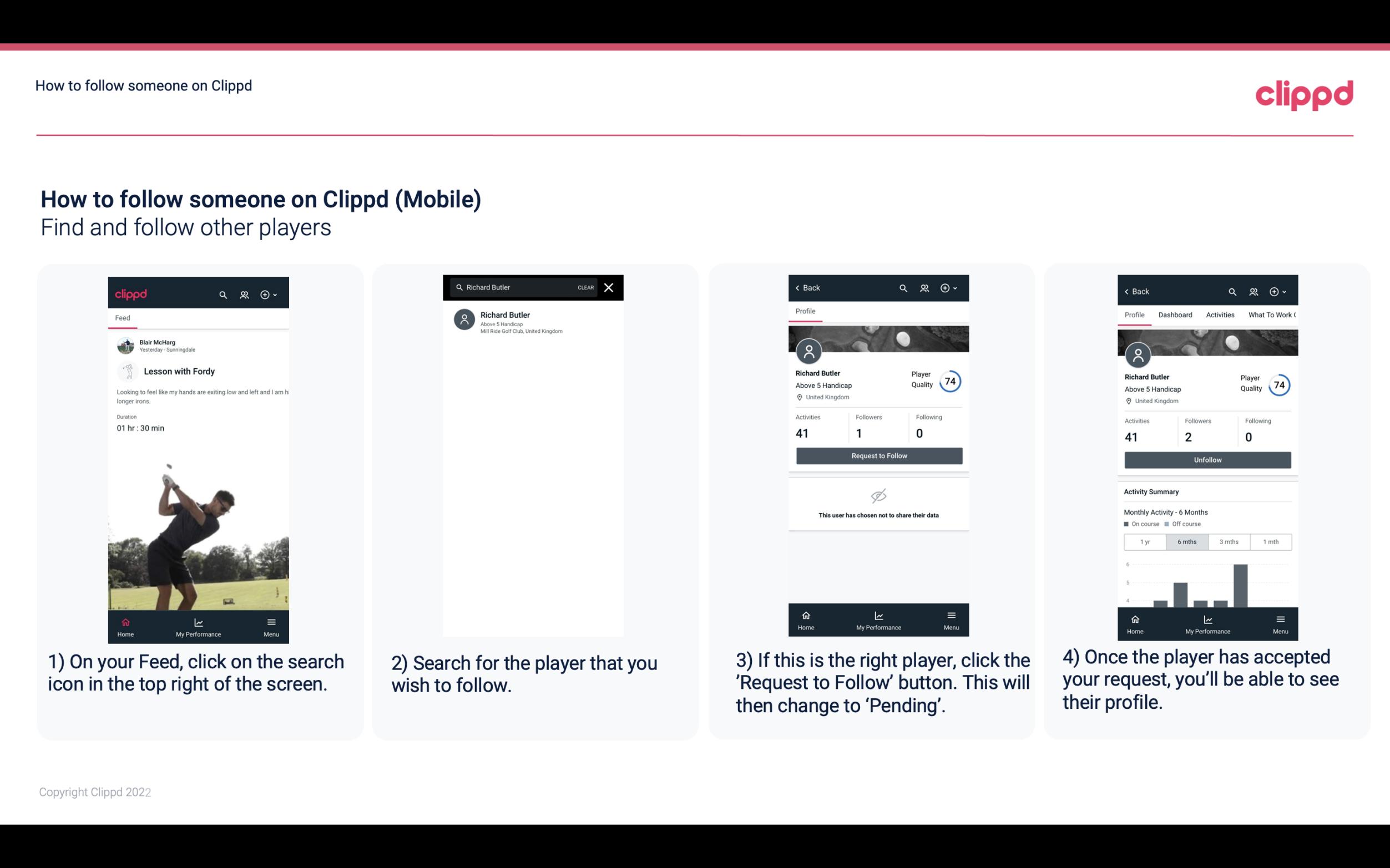The width and height of the screenshot is (1390, 868).
Task: Click the clear/X icon in search bar
Action: point(610,288)
